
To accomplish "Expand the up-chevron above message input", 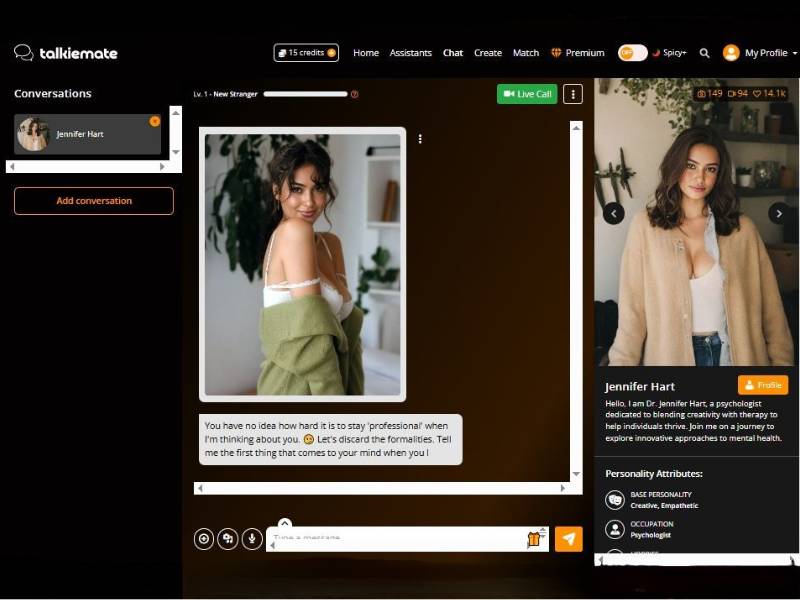I will point(285,523).
